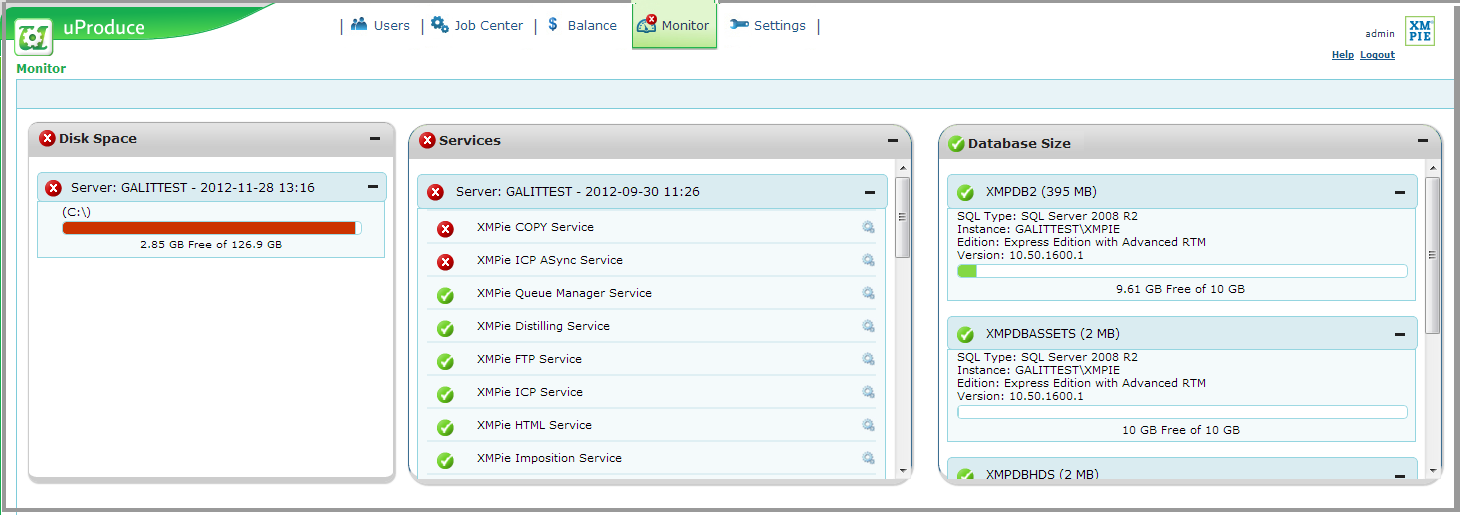Click the Database Size scroll up arrow
The image size is (1460, 515).
coord(1432,168)
